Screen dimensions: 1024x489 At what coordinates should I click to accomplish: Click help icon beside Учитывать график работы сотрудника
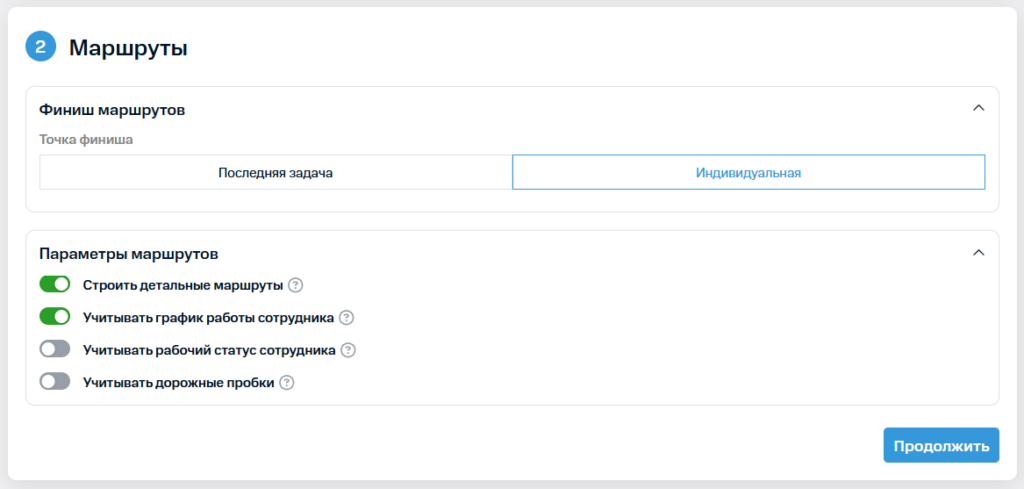click(346, 318)
